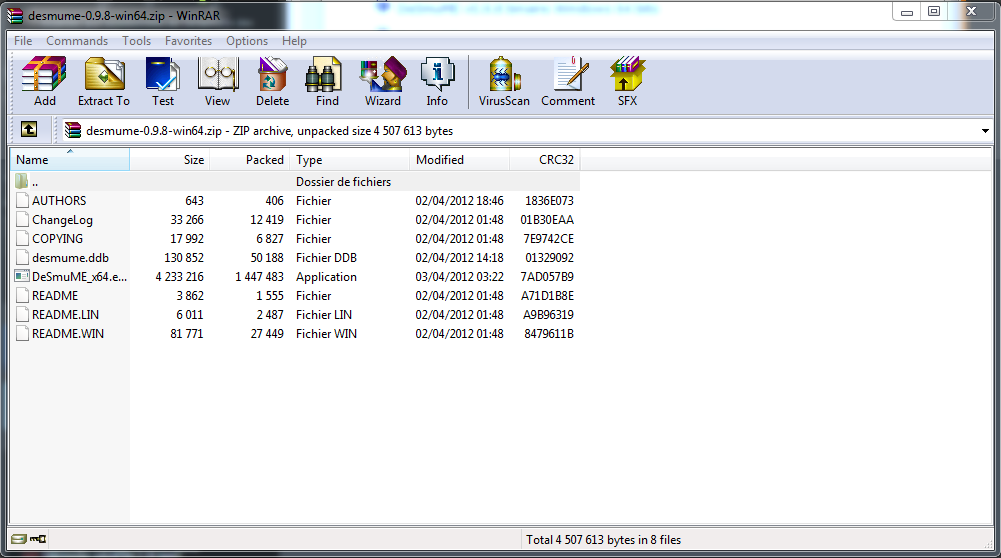Click the drive icon in status bar

[19, 539]
